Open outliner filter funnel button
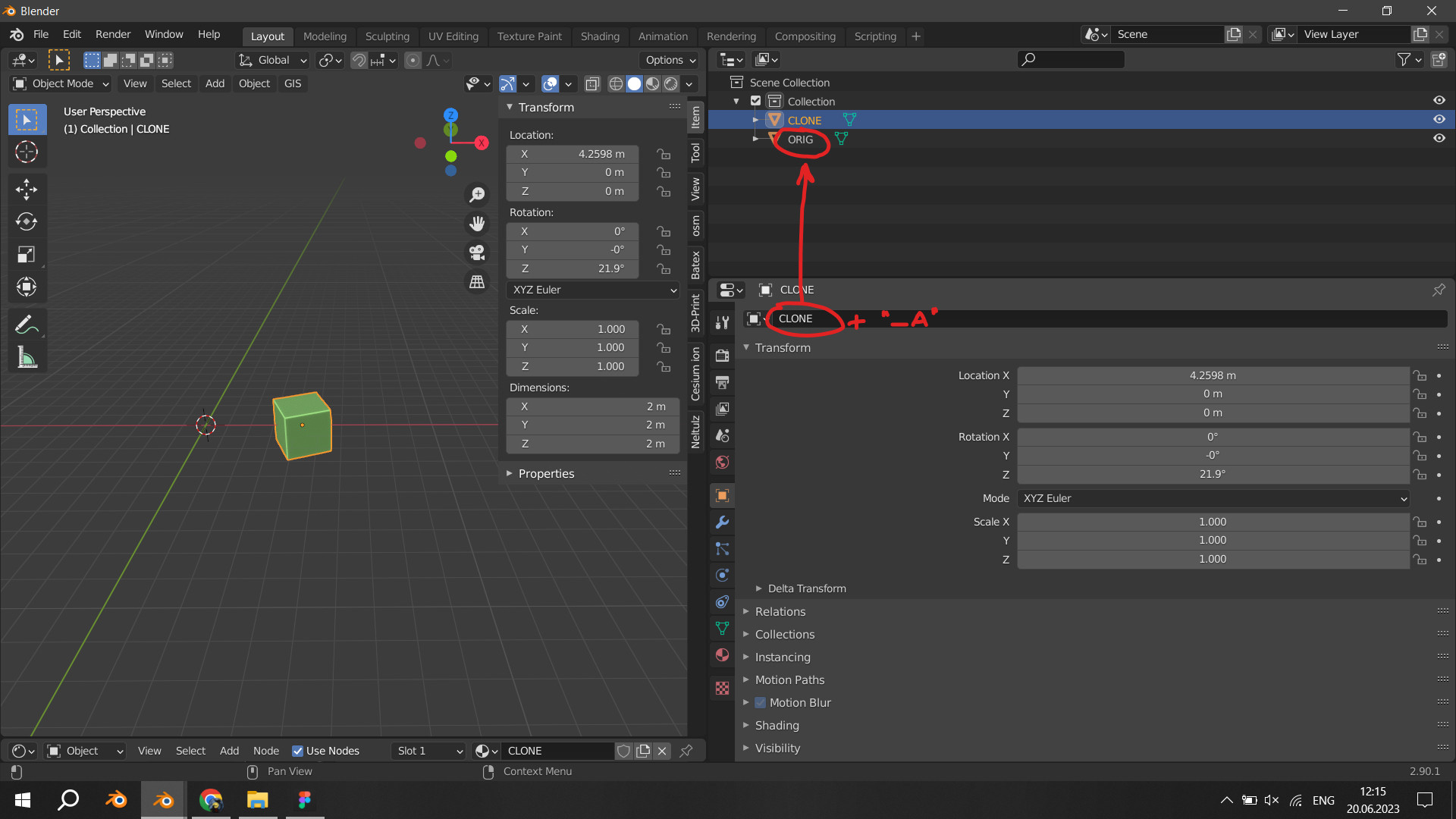1456x819 pixels. click(x=1409, y=59)
